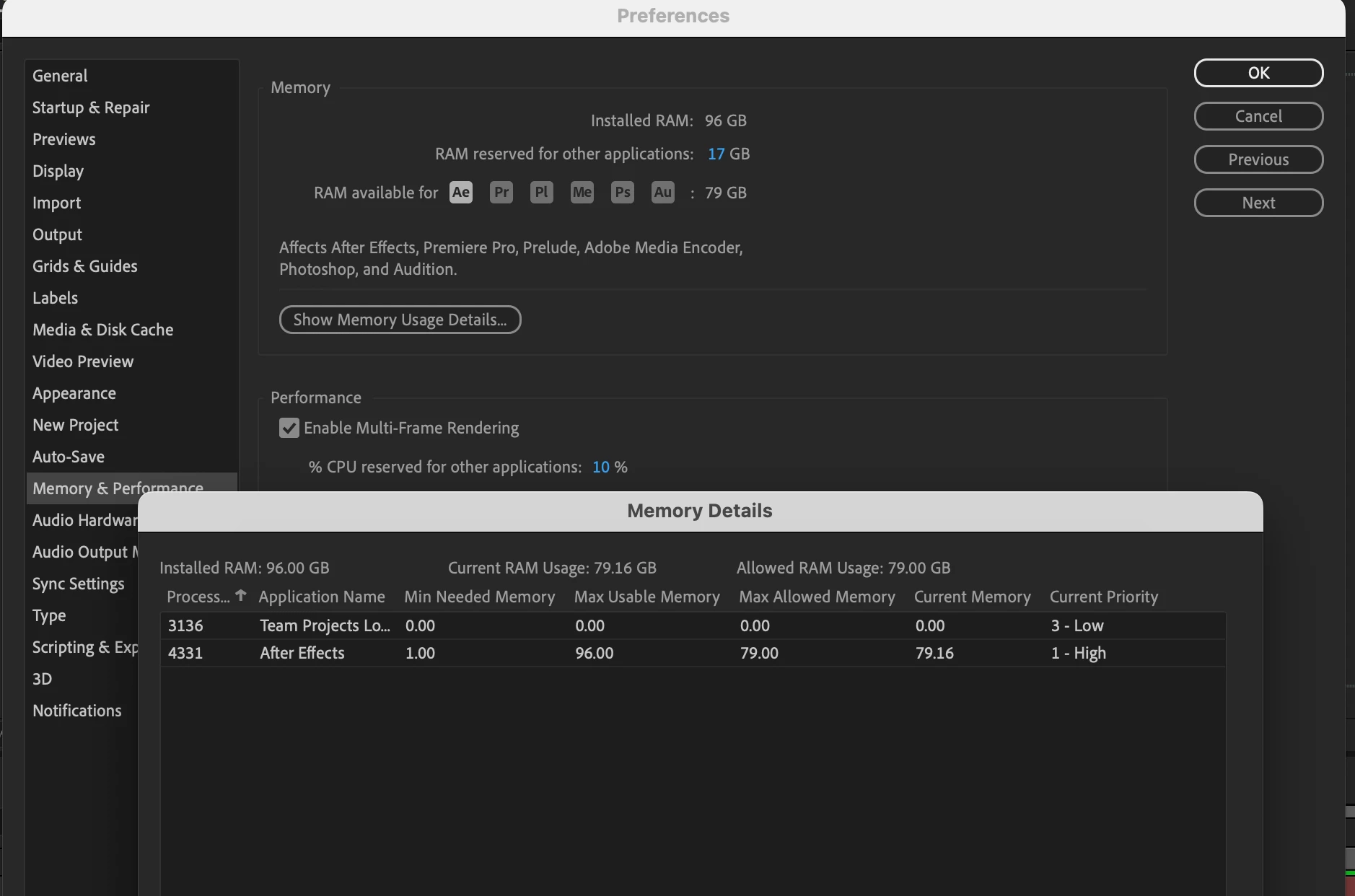Click process ID 3136 cell
This screenshot has width=1355, height=896.
[x=185, y=625]
